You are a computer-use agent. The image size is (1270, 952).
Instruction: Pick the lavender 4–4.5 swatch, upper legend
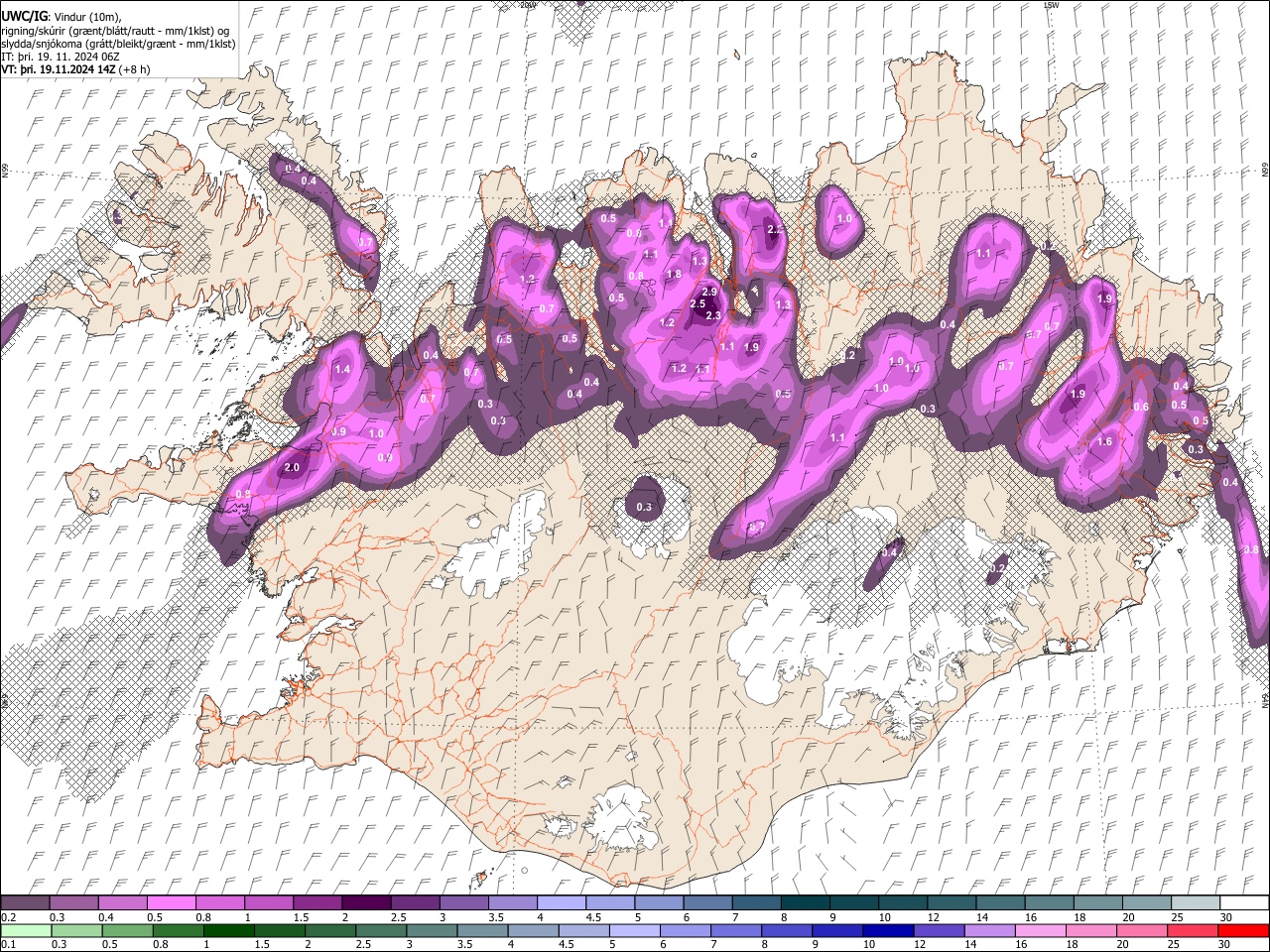click(564, 902)
